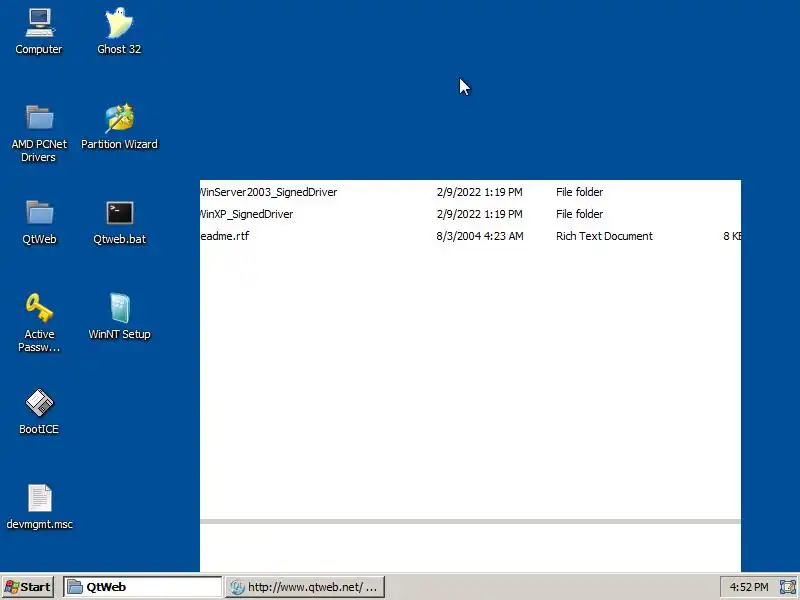Click date cell of WinServer2003_SignedDriver row
Viewport: 800px width, 600px height.
click(x=480, y=192)
